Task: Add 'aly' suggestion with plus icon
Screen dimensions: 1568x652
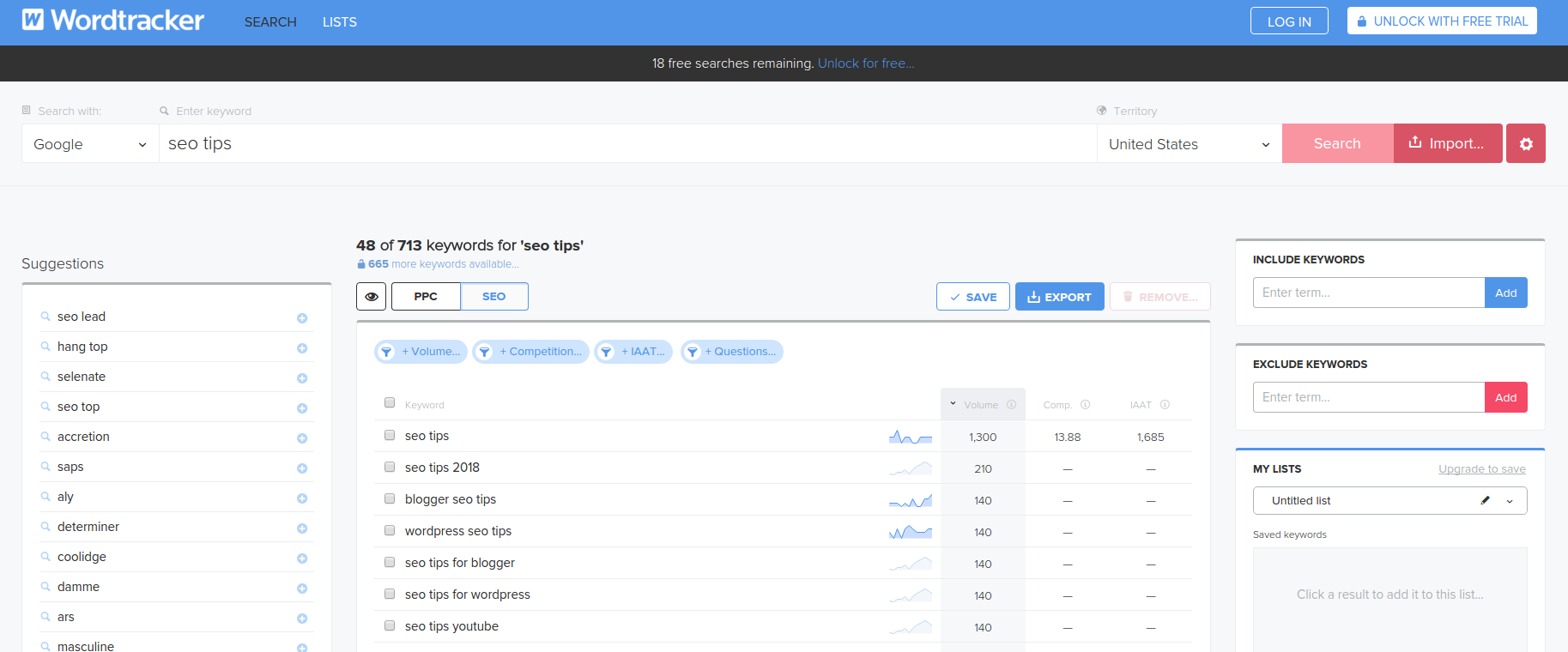Action: click(x=302, y=498)
